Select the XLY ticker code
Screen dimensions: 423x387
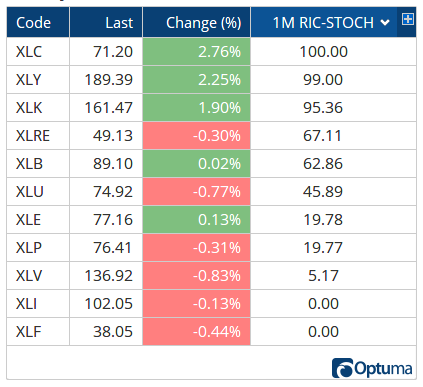(29, 80)
